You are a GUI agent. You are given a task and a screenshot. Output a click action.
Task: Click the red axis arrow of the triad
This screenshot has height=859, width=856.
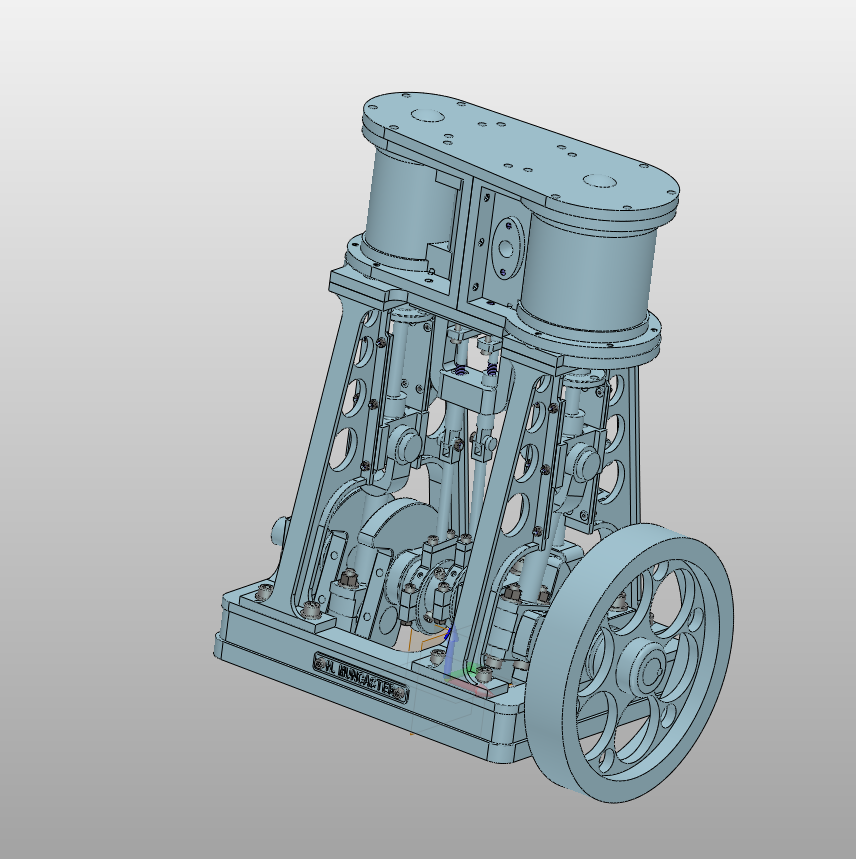pos(470,687)
